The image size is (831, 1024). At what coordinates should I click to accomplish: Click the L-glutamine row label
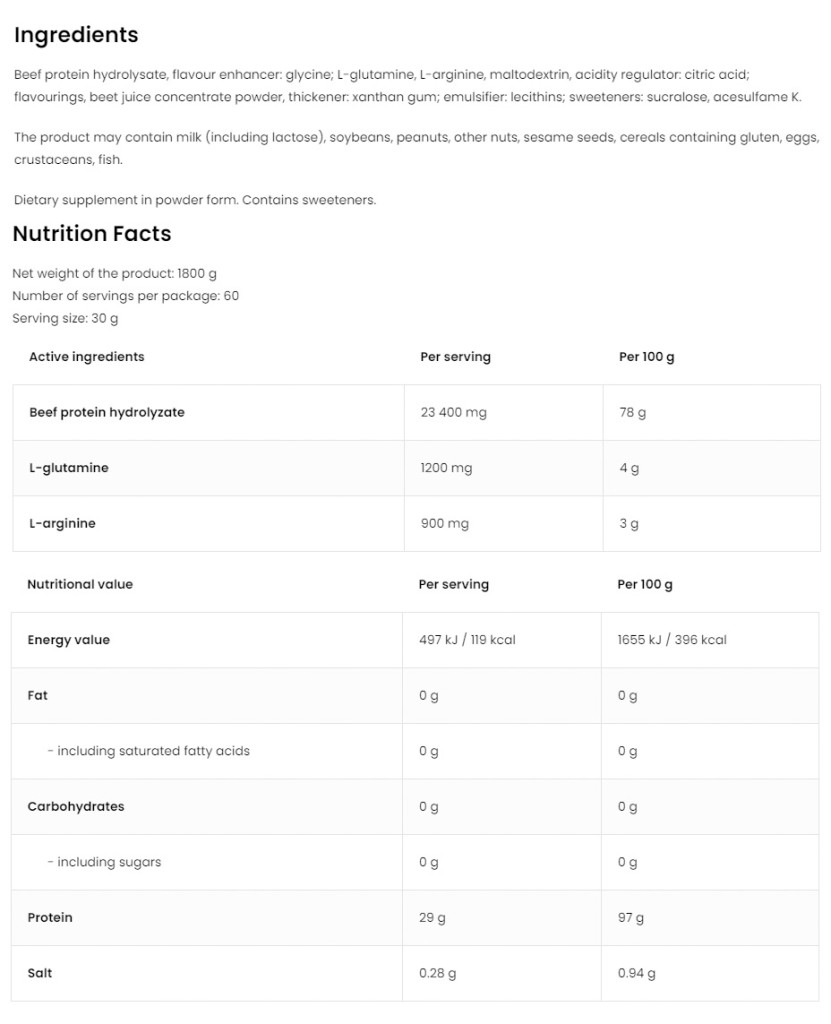[x=69, y=468]
